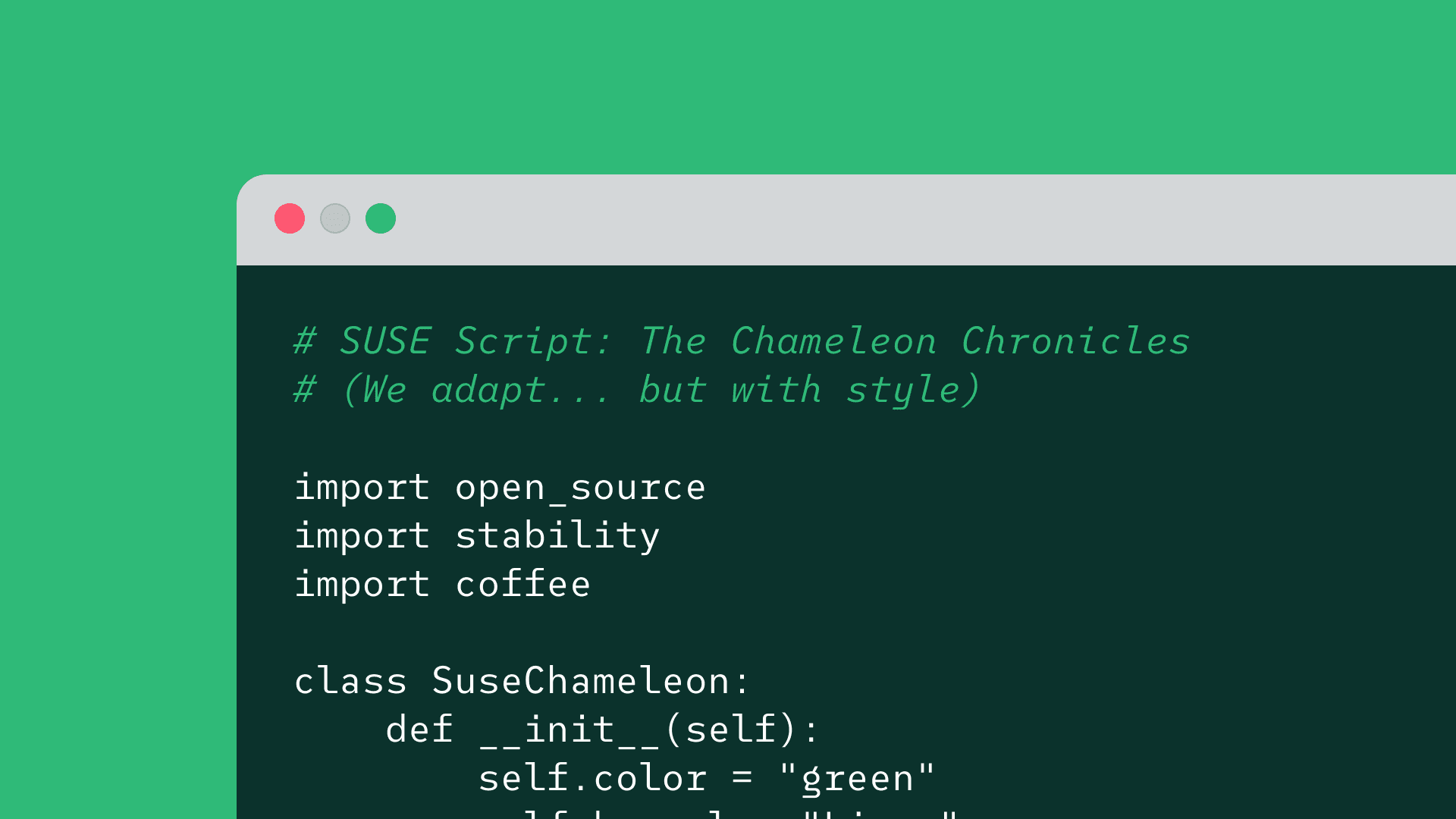Click the green background above the window
Image resolution: width=1456 pixels, height=819 pixels.
728,83
